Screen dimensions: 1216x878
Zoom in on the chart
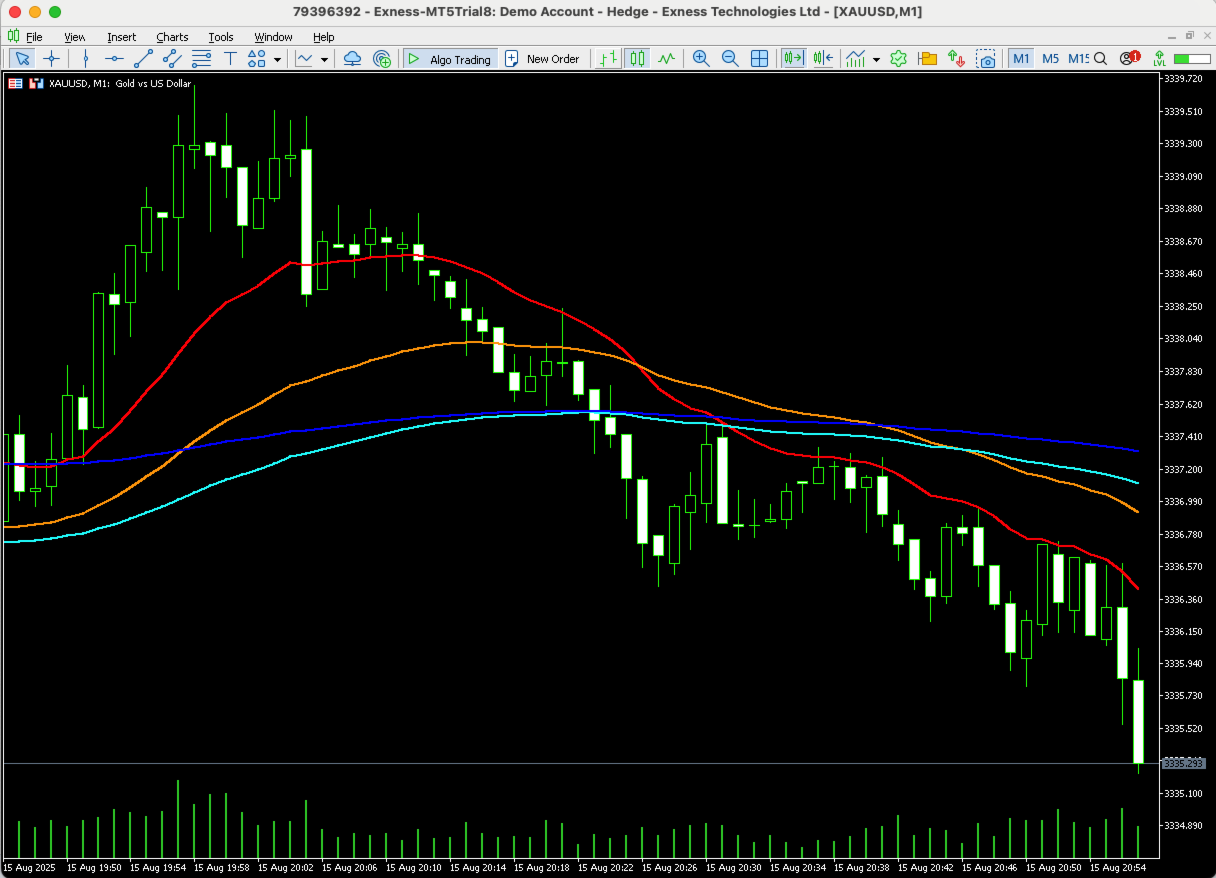point(701,59)
